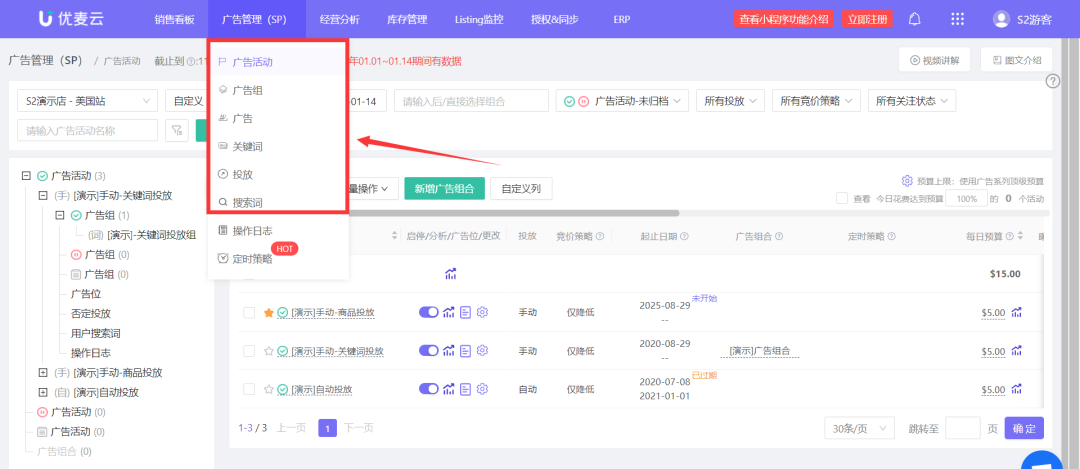Open the apps grid icon in header
The width and height of the screenshot is (1080, 469).
point(957,19)
